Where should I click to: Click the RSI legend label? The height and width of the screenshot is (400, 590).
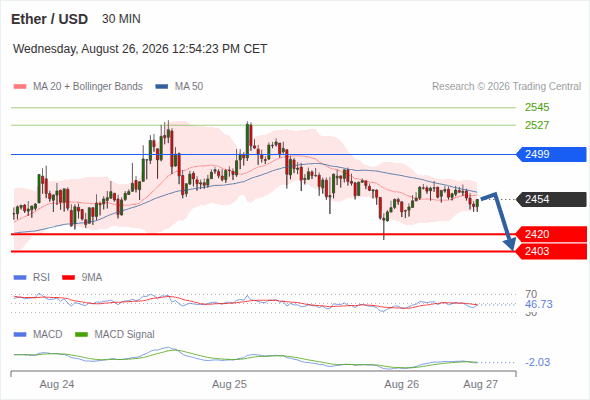41,277
